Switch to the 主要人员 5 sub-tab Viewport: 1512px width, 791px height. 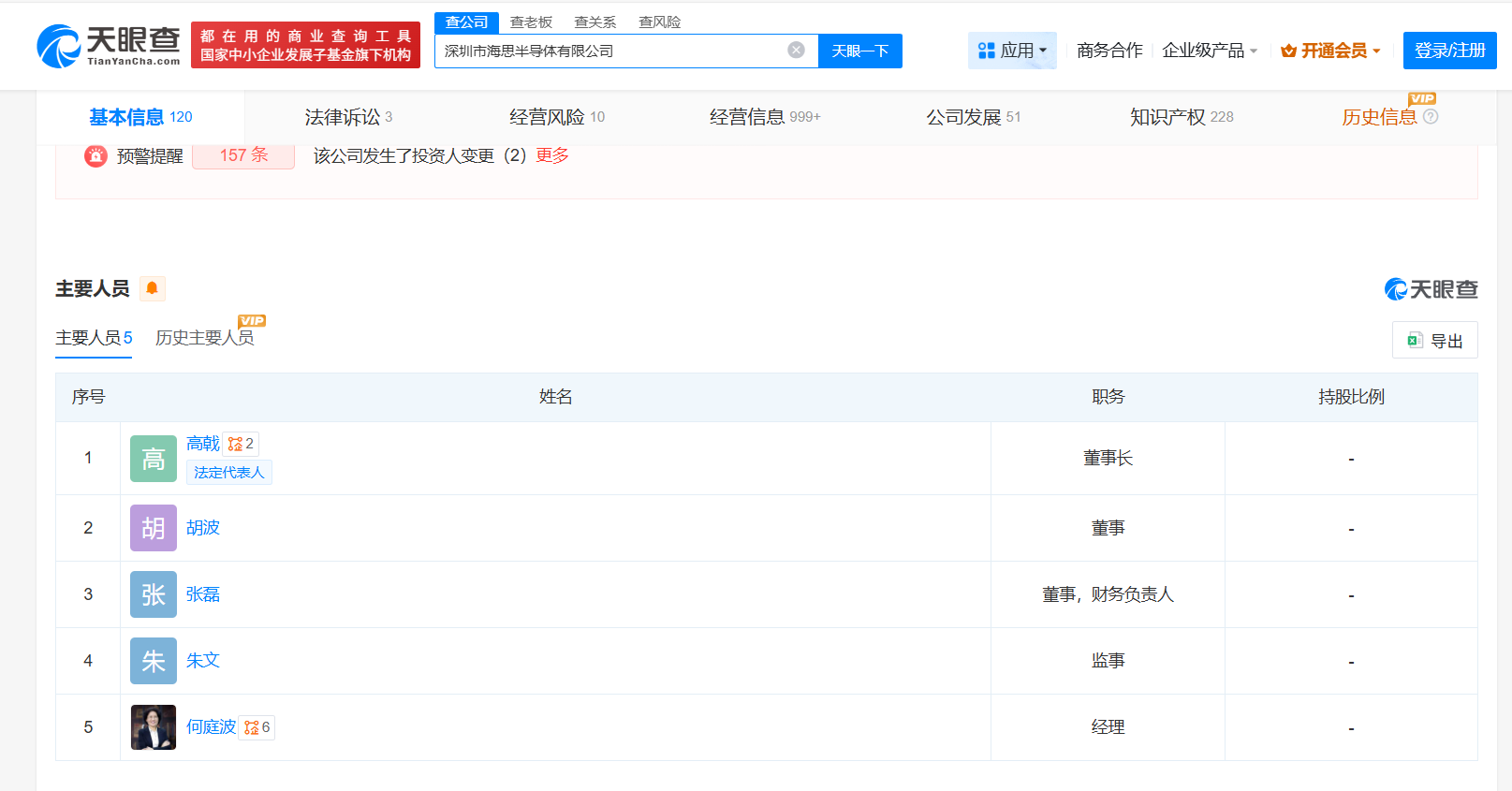pyautogui.click(x=94, y=338)
